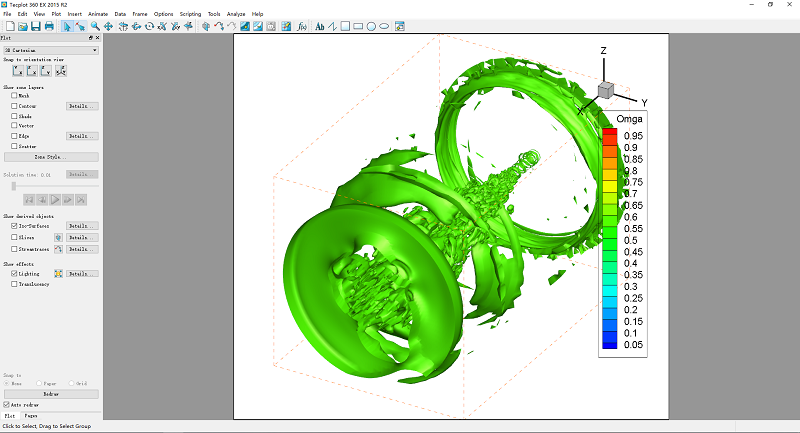The width and height of the screenshot is (800, 433).
Task: Select the Zoom magnifier tool
Action: pos(94,26)
